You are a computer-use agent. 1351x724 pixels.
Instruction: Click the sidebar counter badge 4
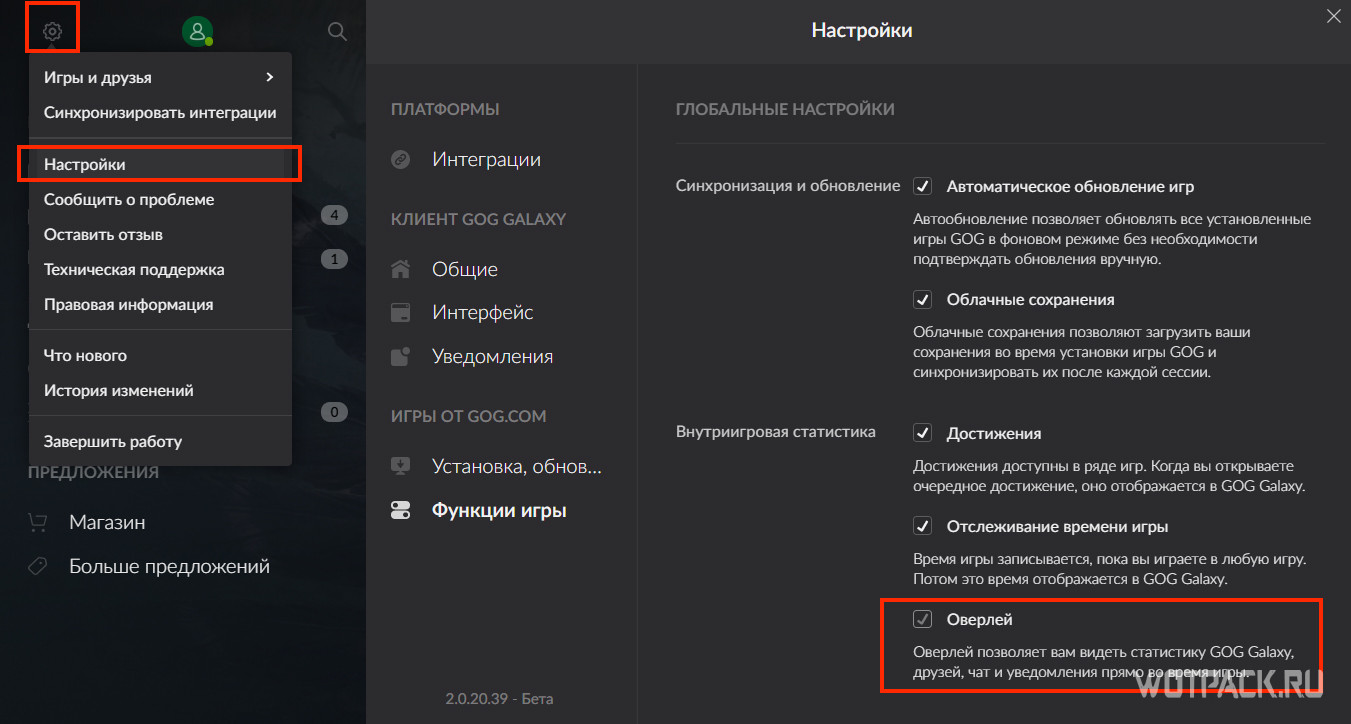point(334,215)
